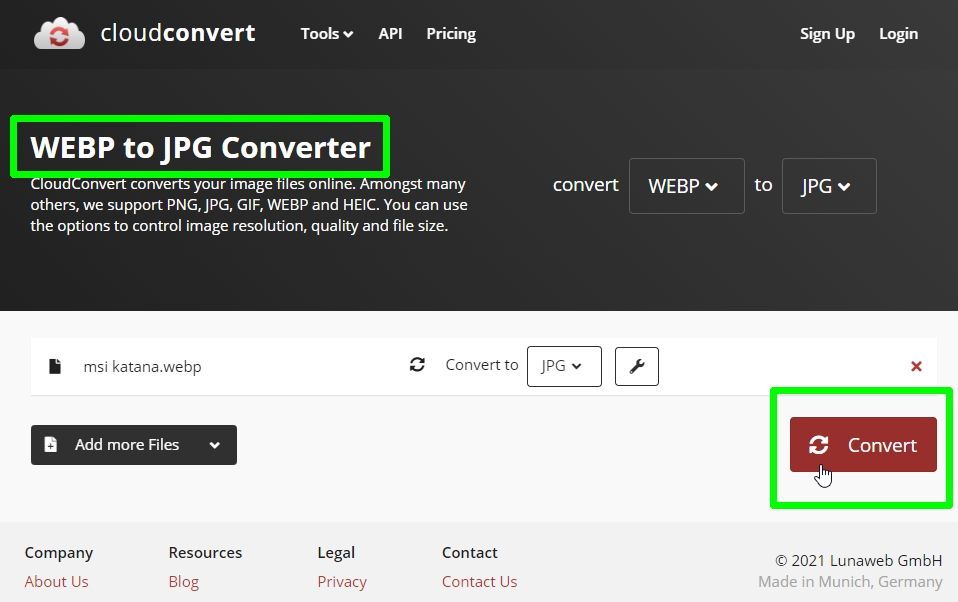Open the API page
Image resolution: width=958 pixels, height=602 pixels.
[390, 33]
